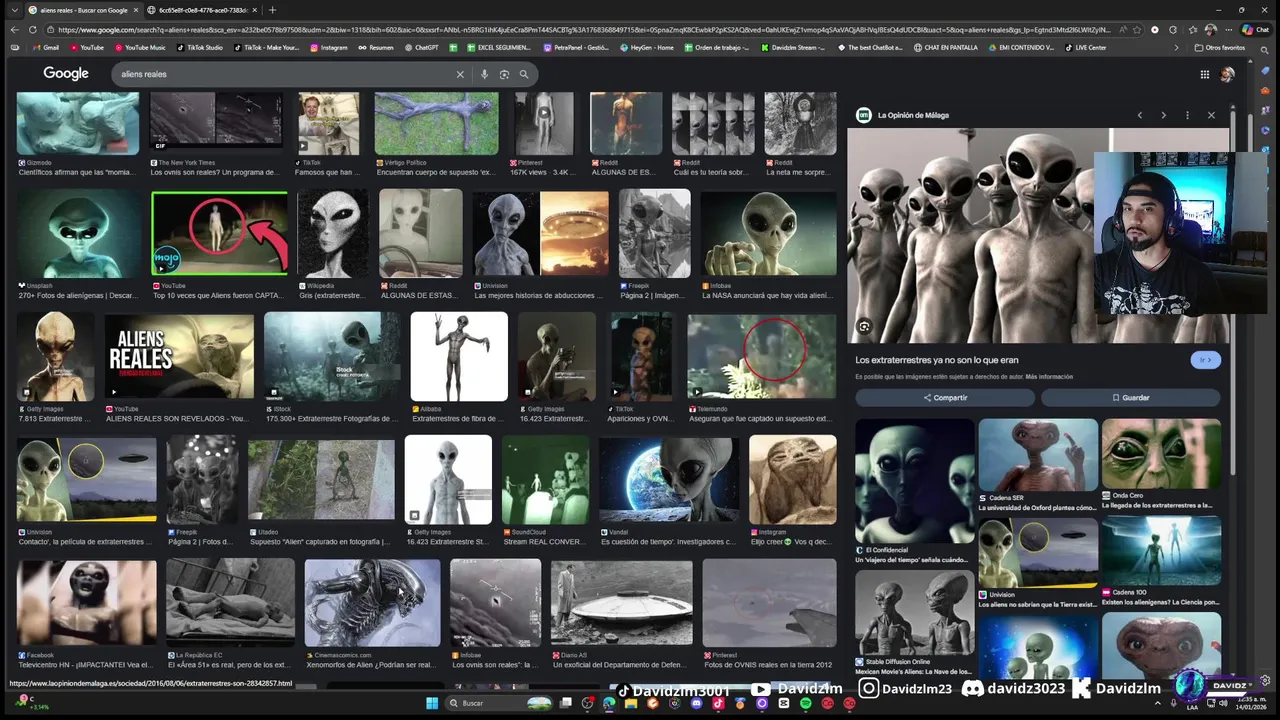Image resolution: width=1280 pixels, height=720 pixels.
Task: Open Discord from the taskbar
Action: pyautogui.click(x=696, y=703)
